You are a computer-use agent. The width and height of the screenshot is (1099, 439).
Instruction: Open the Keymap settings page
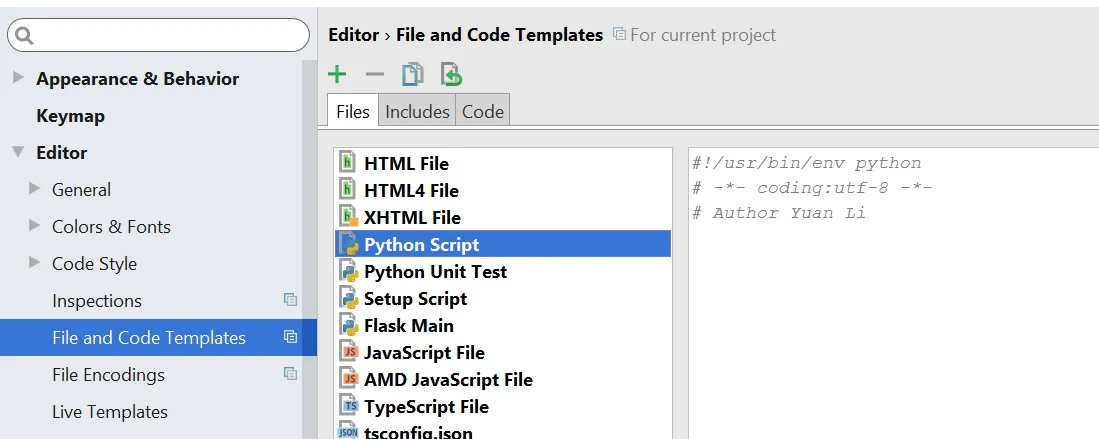pos(70,116)
